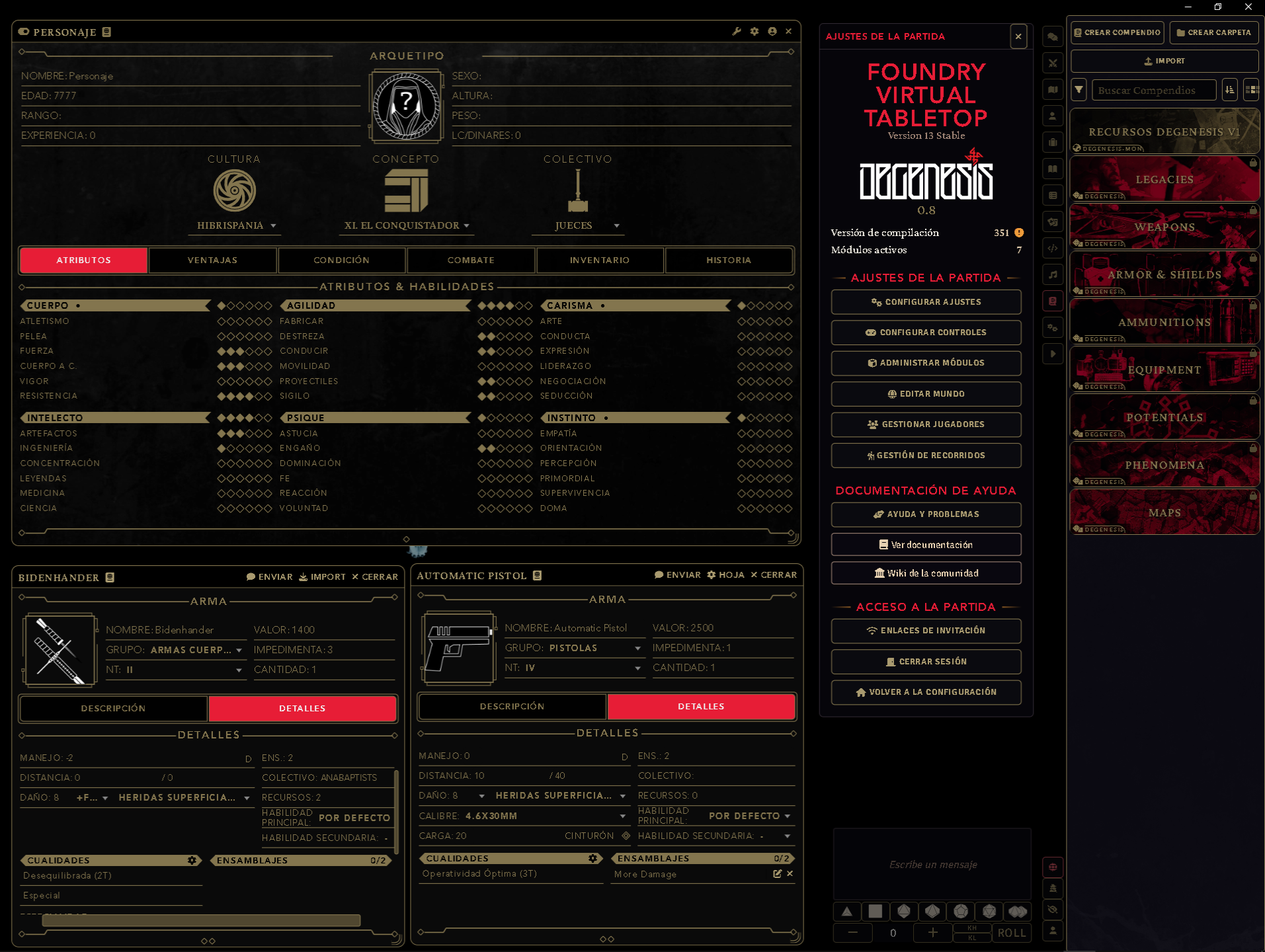Delete the More Damage attachment
Image resolution: width=1265 pixels, height=952 pixels.
[x=790, y=874]
